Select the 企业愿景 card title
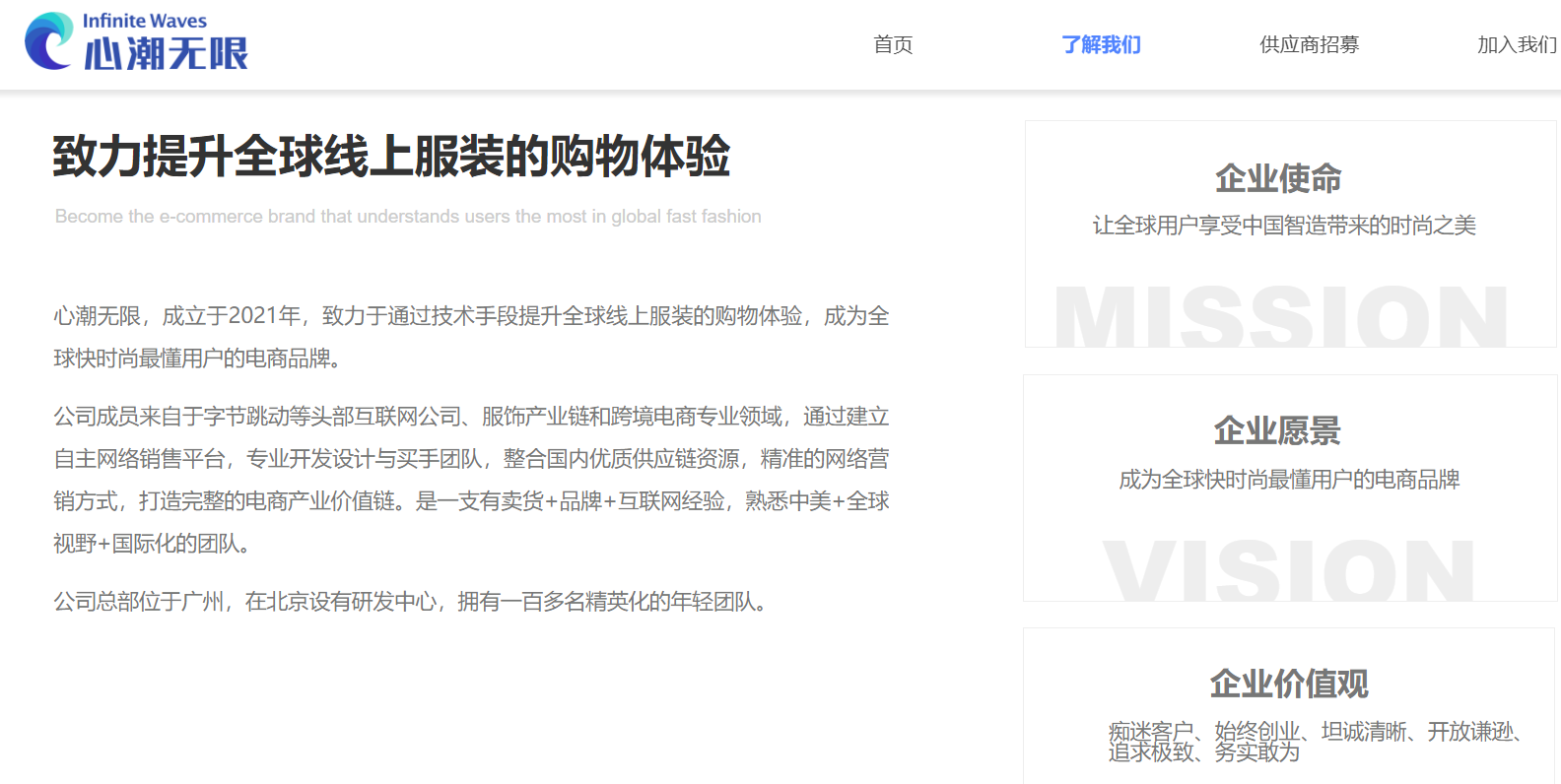The height and width of the screenshot is (784, 1561). point(1277,431)
